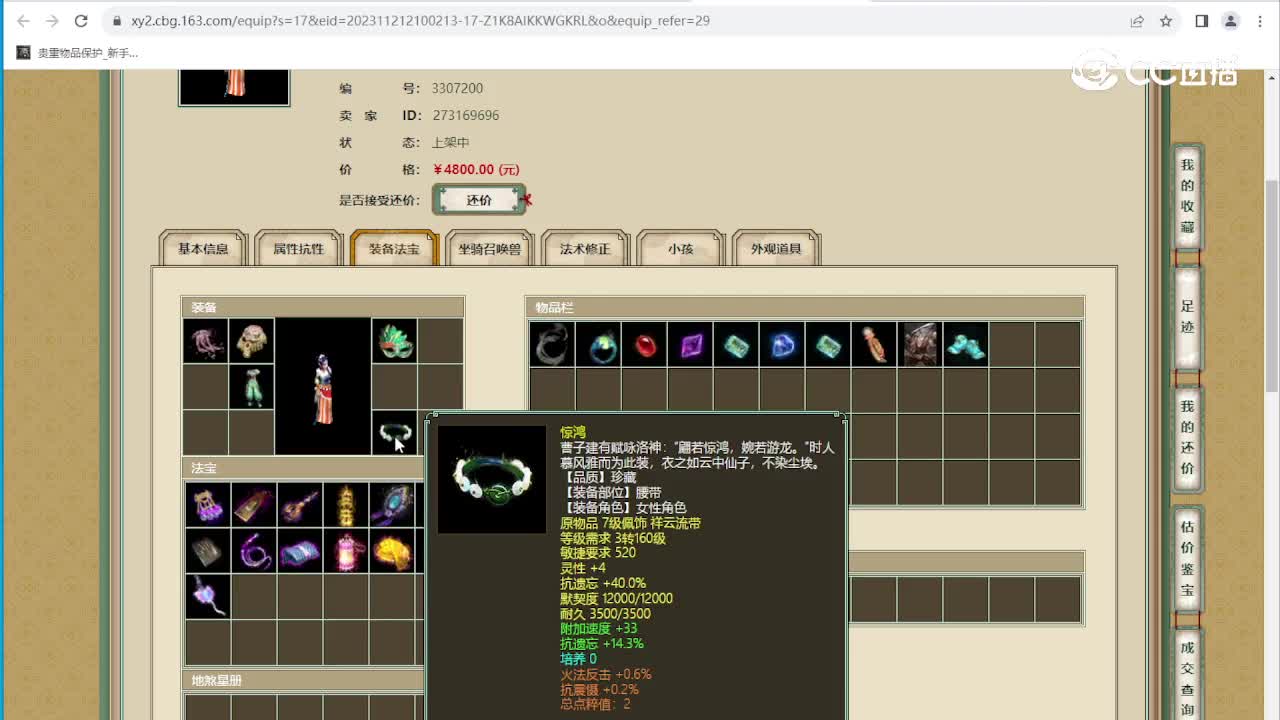Toggle the browser side panel

1202,21
